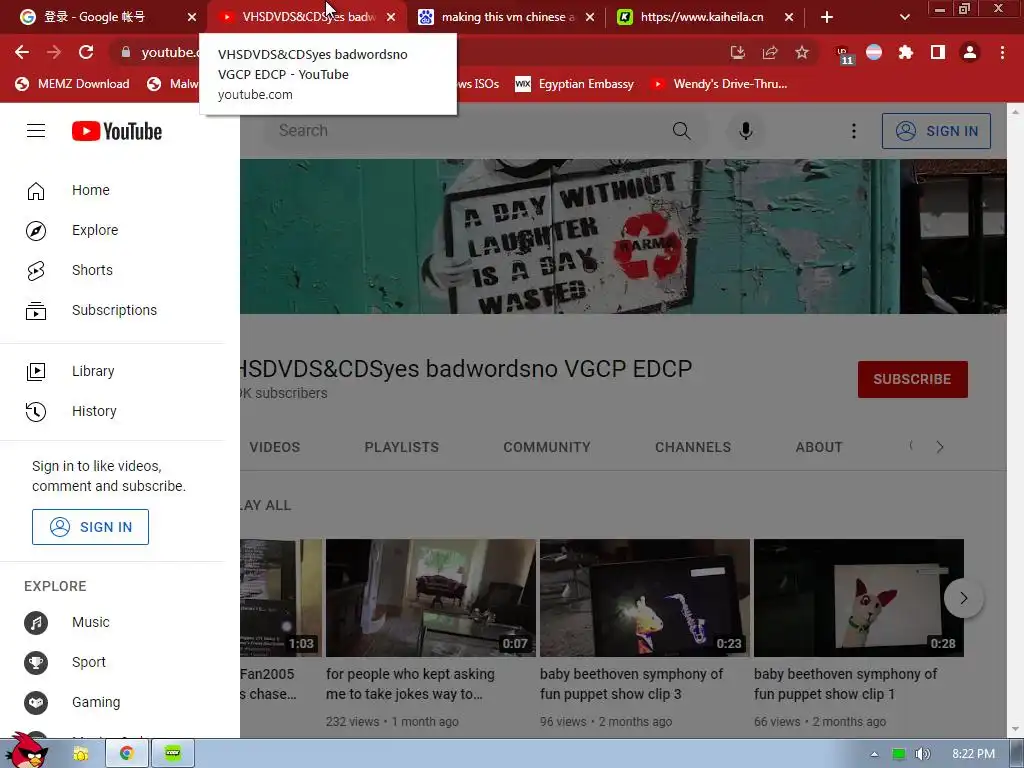
Task: Click SIGN IN in the top right
Action: (x=936, y=131)
